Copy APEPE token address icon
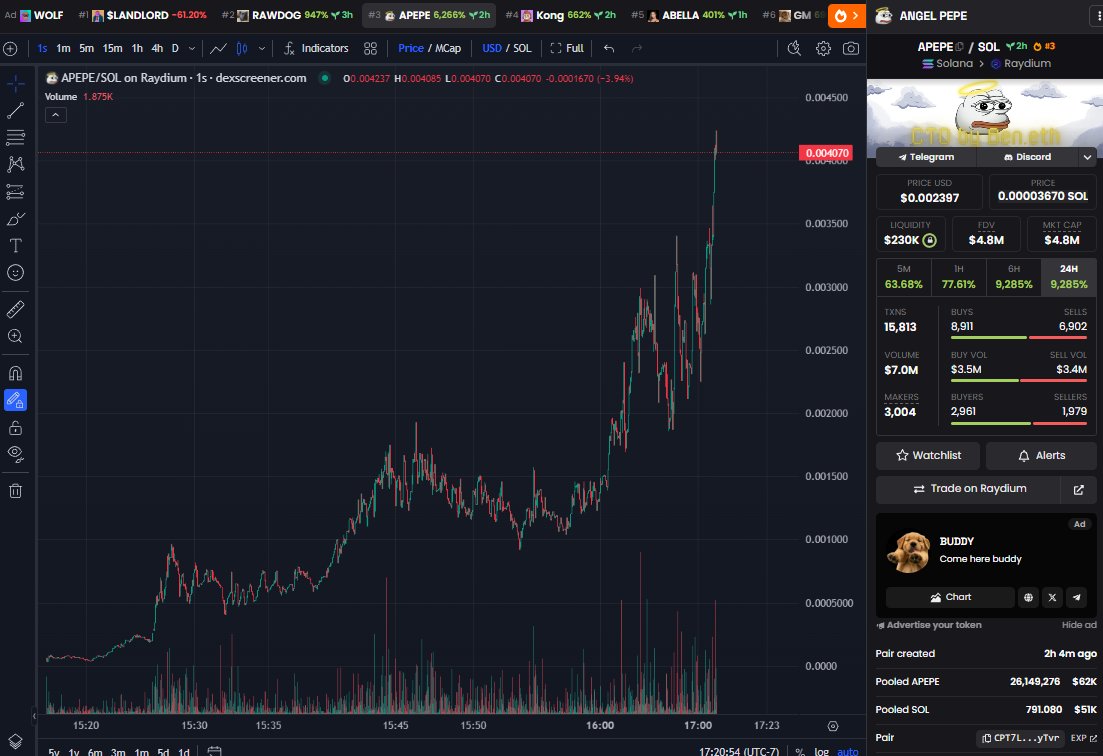Viewport: 1103px width, 756px height. coord(959,47)
